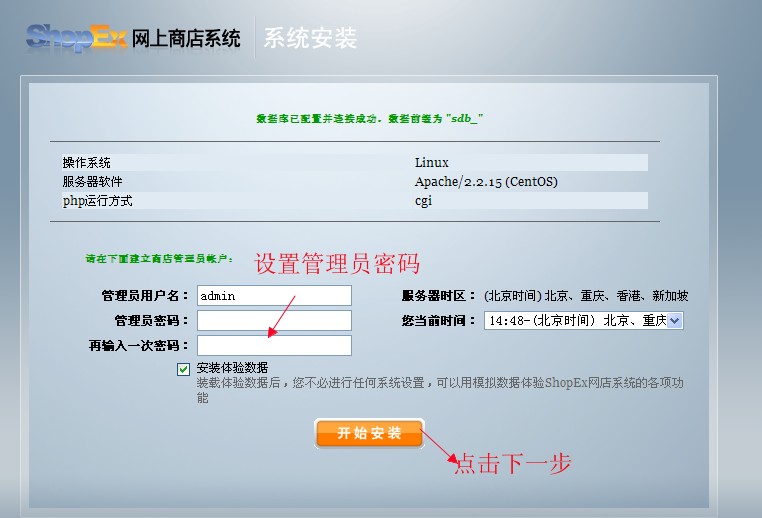Click the 系统安装 heading text
Image resolution: width=762 pixels, height=518 pixels.
[x=311, y=38]
